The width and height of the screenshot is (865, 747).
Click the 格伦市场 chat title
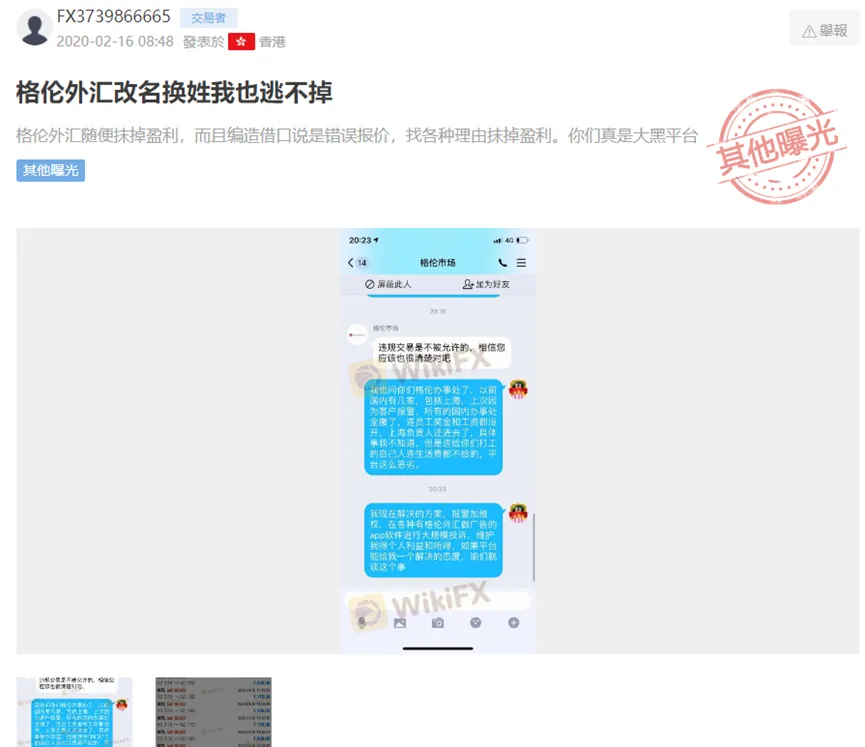click(437, 263)
